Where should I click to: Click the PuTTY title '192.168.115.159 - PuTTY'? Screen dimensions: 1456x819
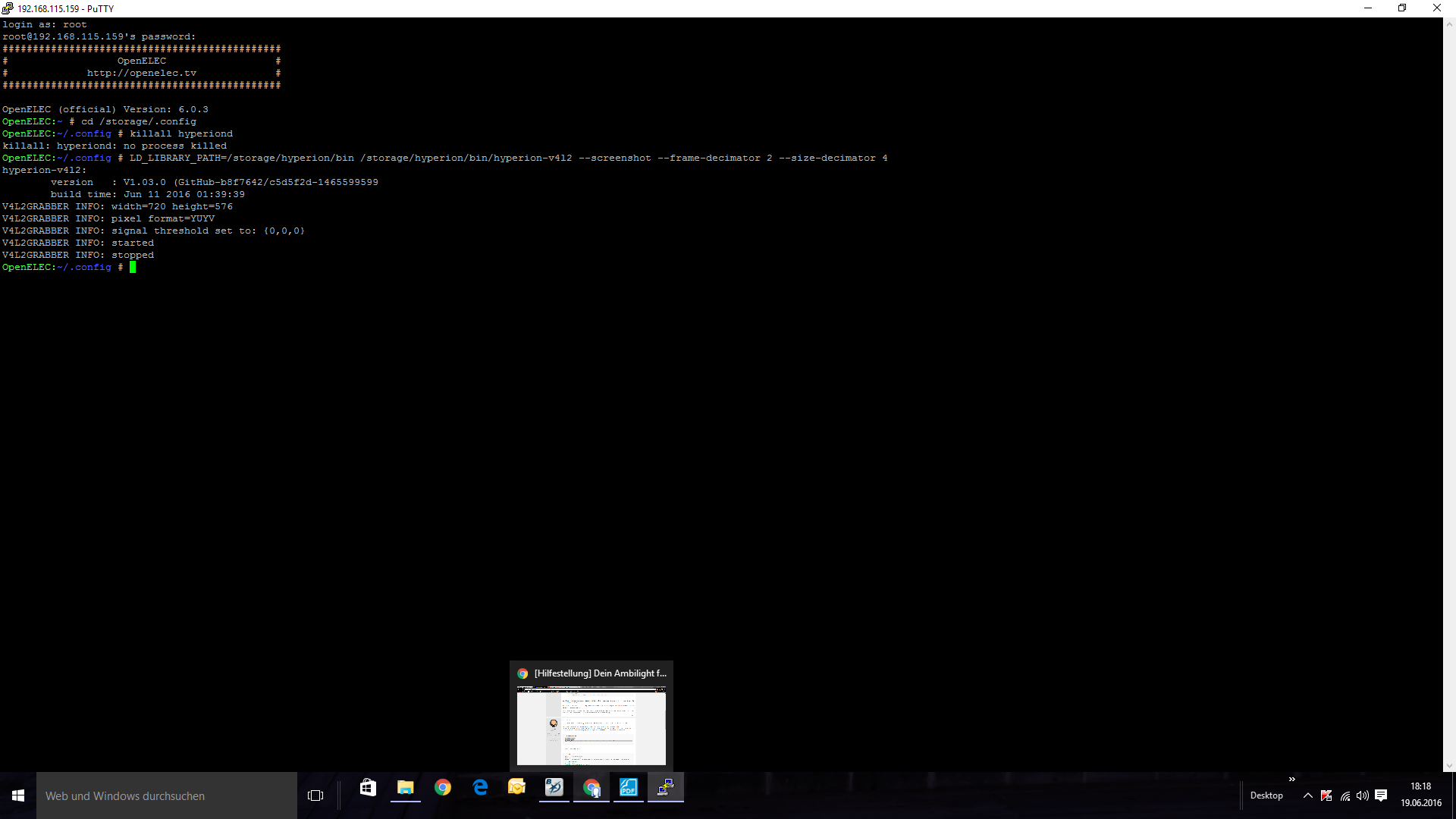(x=66, y=9)
